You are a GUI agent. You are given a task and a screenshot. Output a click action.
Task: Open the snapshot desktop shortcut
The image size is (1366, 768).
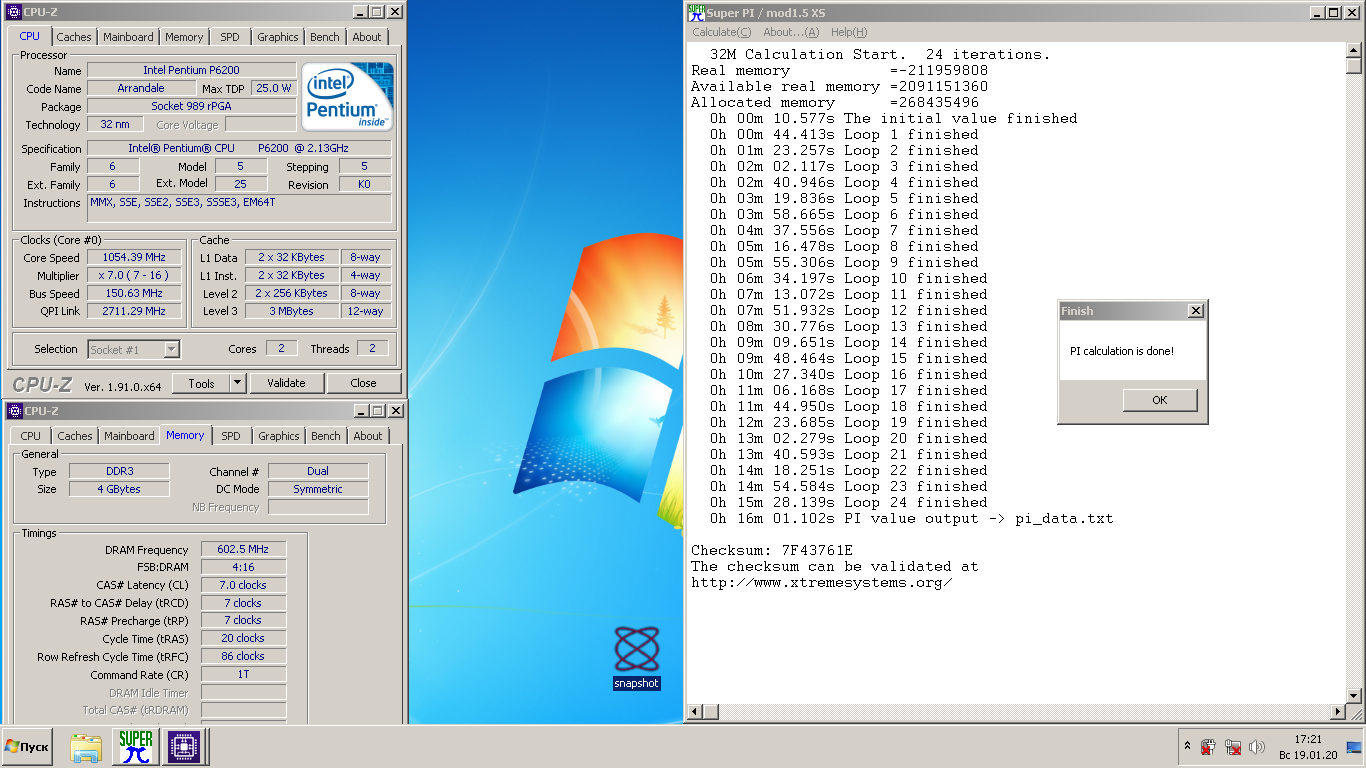tap(637, 657)
